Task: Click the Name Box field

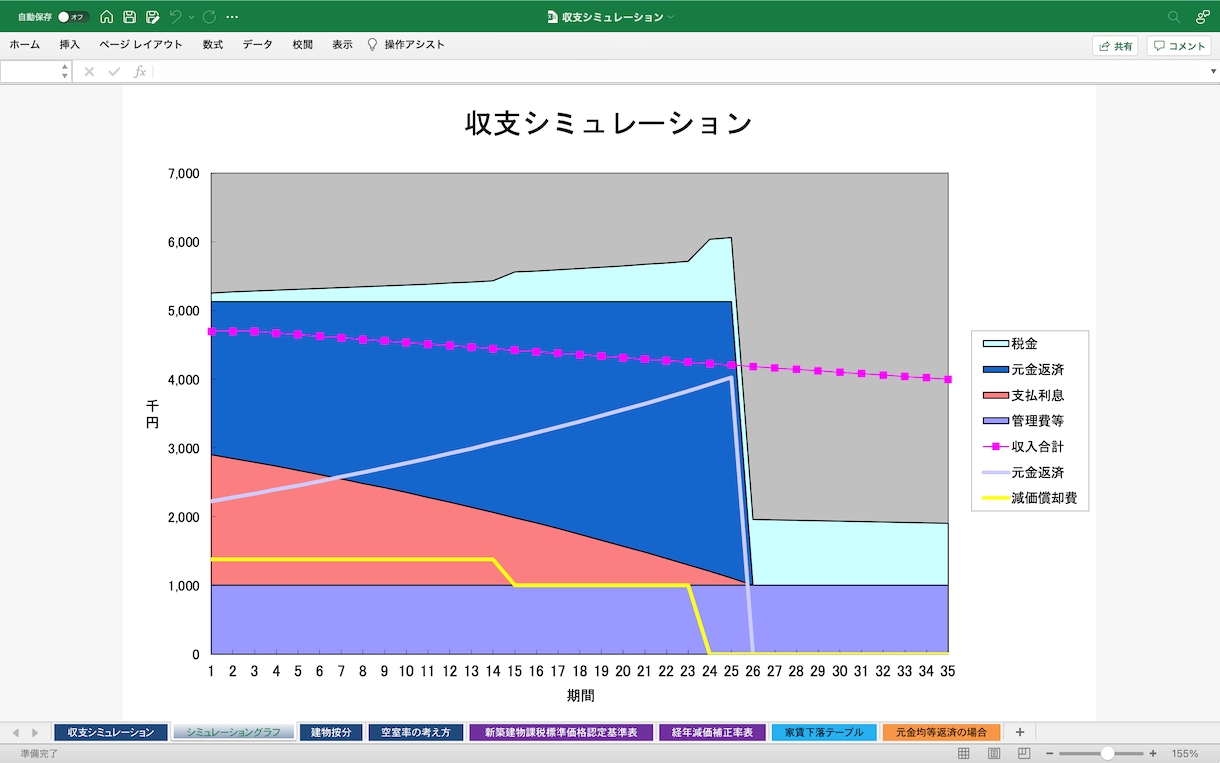Action: tap(30, 72)
